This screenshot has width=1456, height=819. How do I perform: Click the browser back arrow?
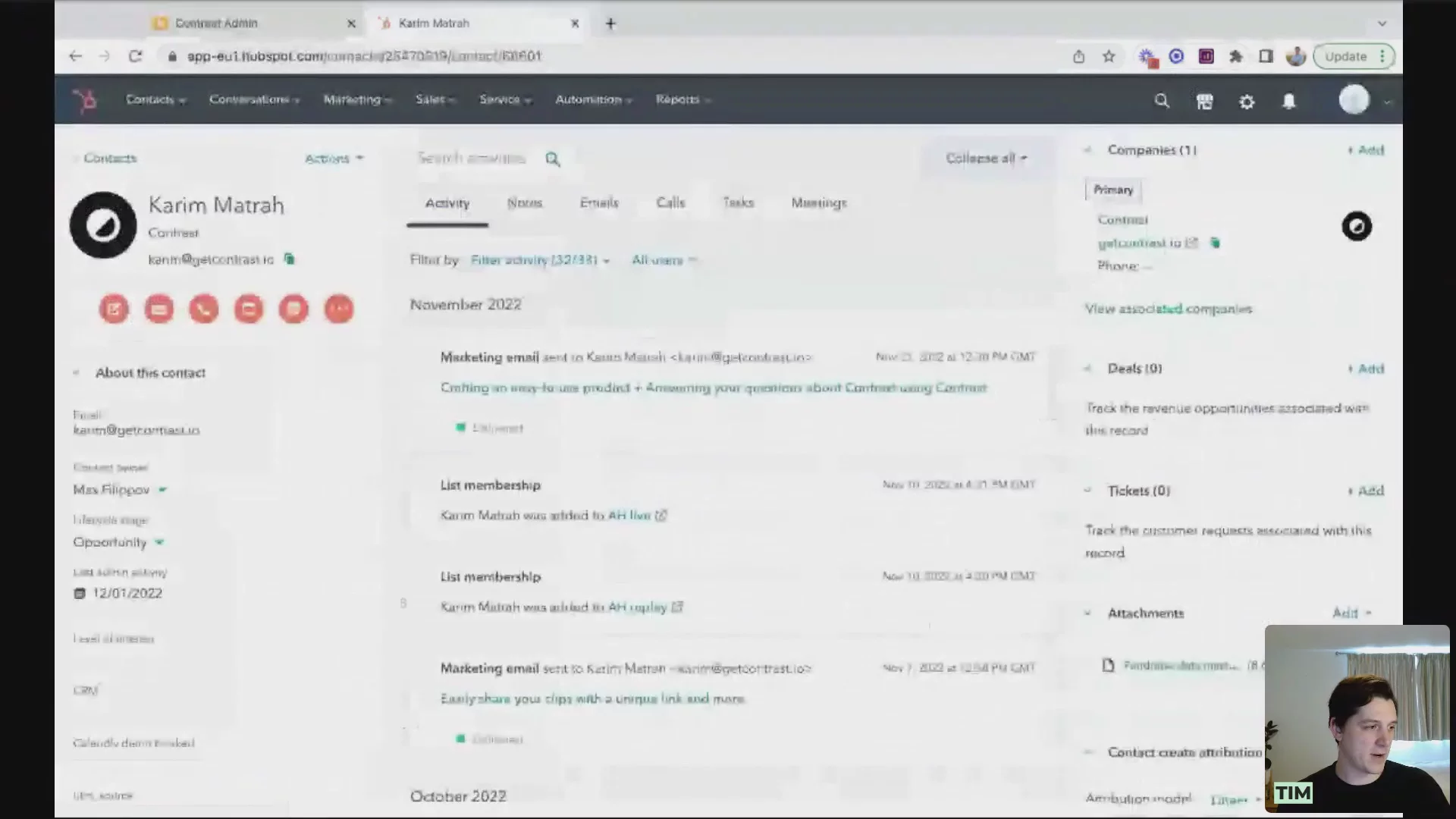75,56
